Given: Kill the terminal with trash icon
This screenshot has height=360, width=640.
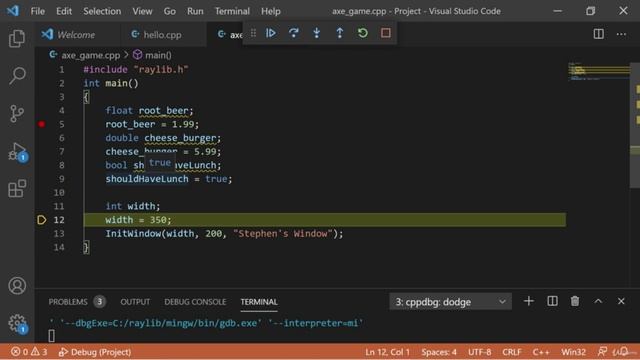Looking at the screenshot, I should tap(575, 301).
